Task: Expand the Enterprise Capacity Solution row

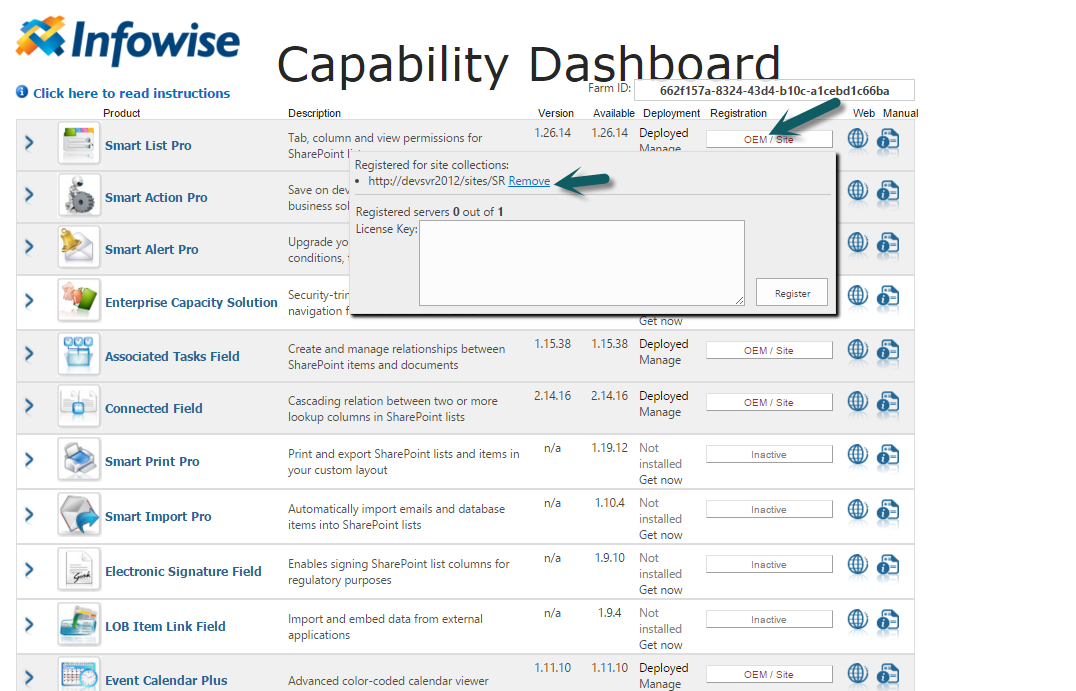Action: point(29,300)
